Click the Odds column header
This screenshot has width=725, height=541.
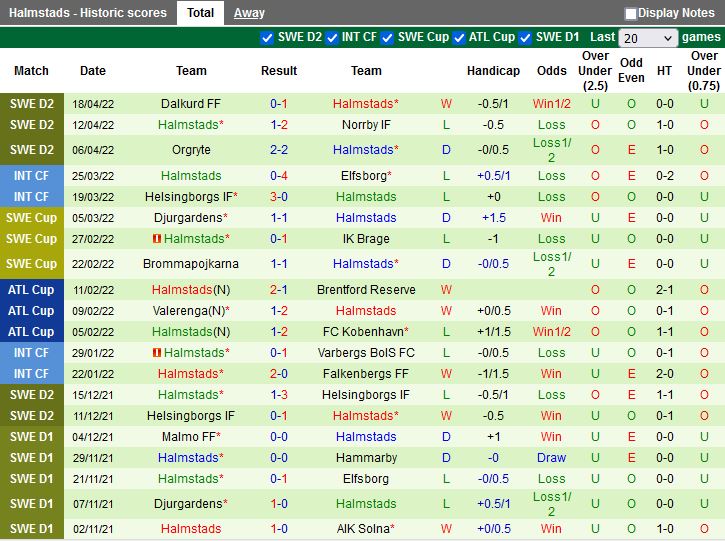pyautogui.click(x=552, y=71)
